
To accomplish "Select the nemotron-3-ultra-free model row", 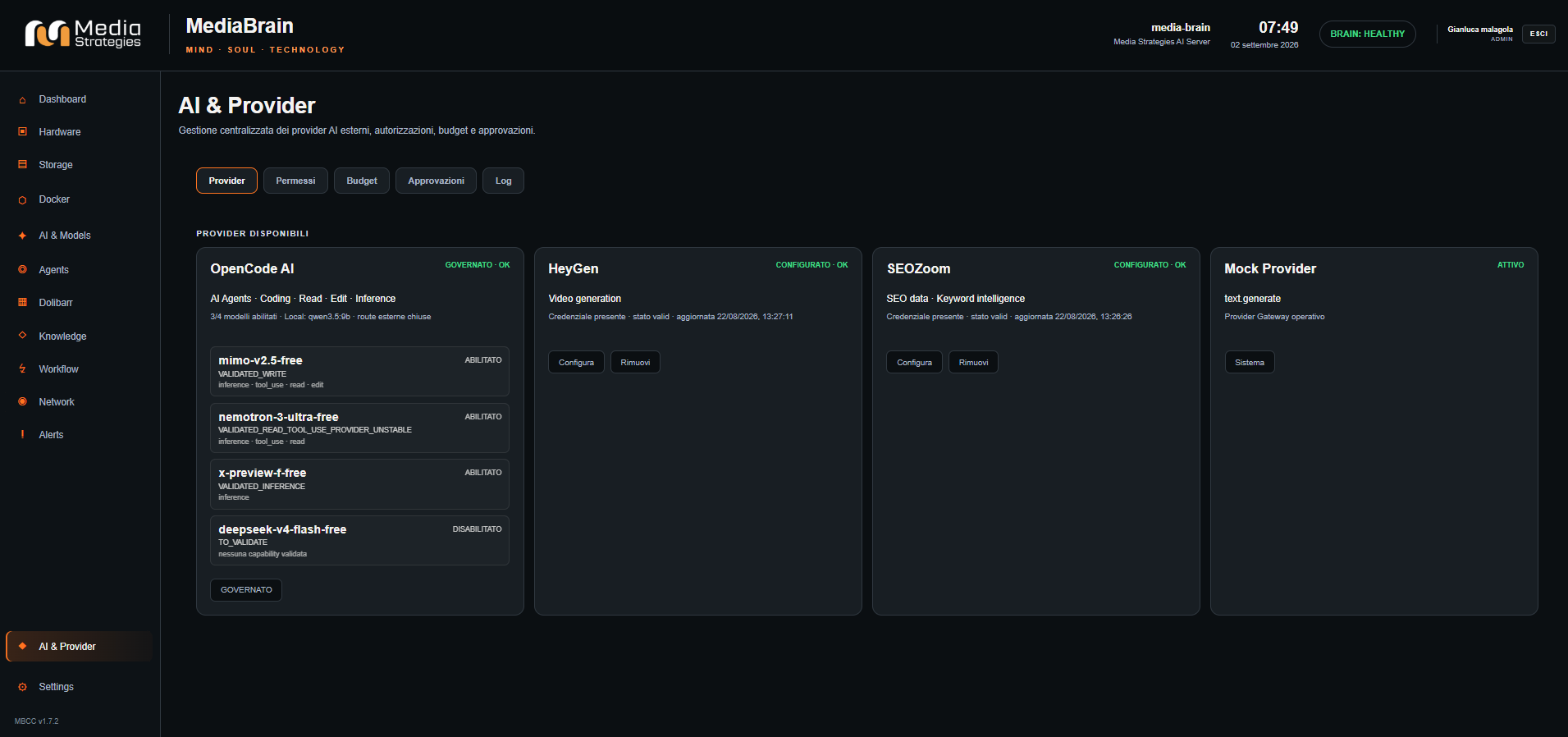I will point(359,428).
